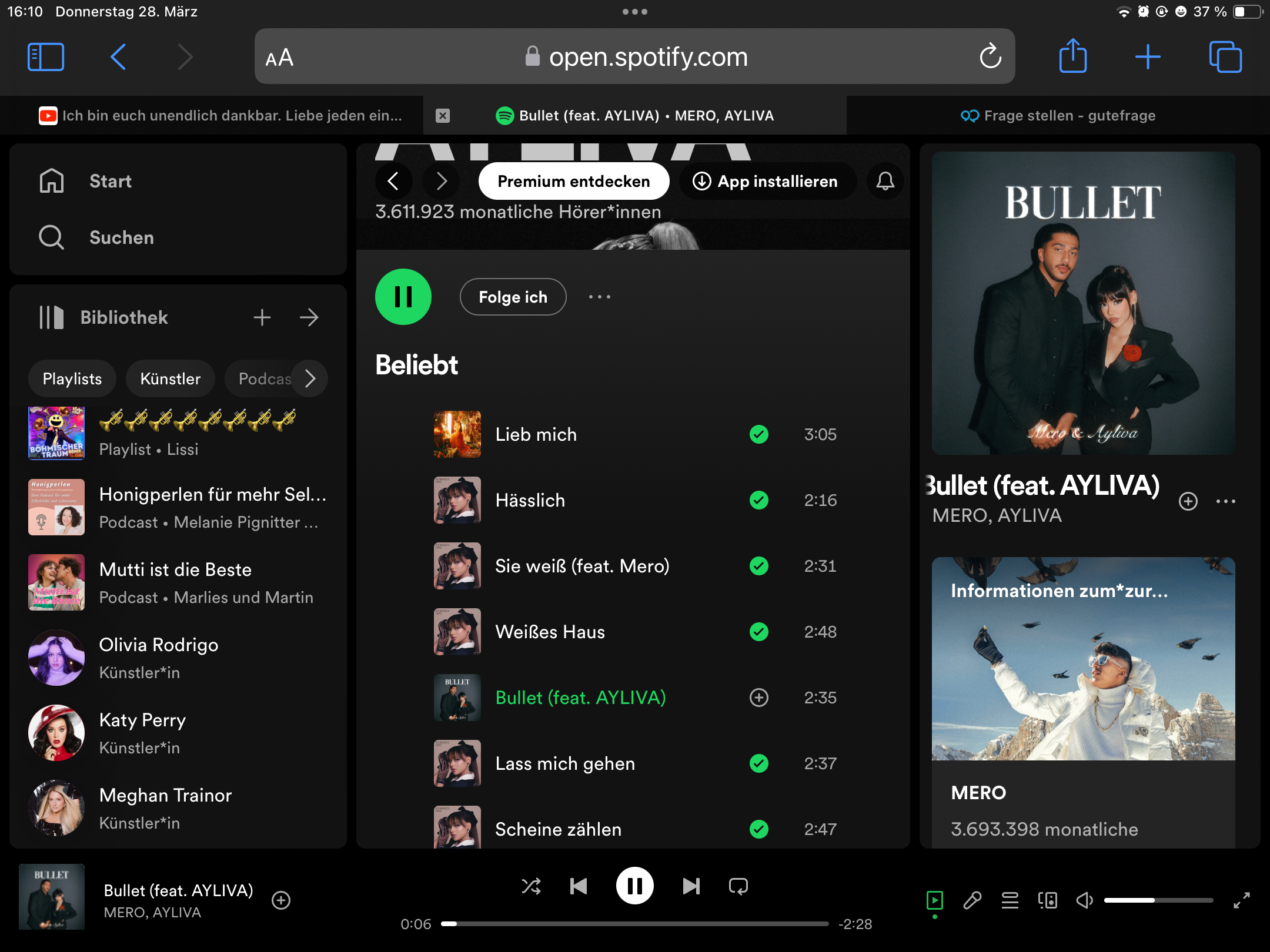This screenshot has height=952, width=1270.
Task: Switch to the gutefrage browser tab
Action: [x=1058, y=116]
